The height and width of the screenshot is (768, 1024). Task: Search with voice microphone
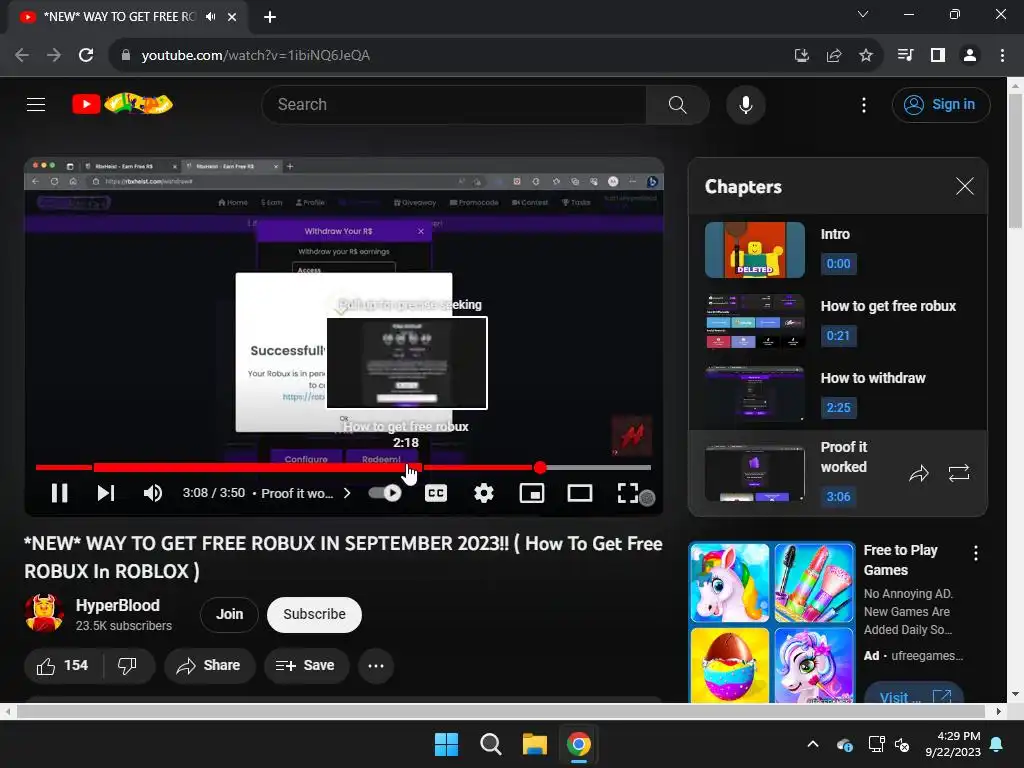click(x=745, y=104)
